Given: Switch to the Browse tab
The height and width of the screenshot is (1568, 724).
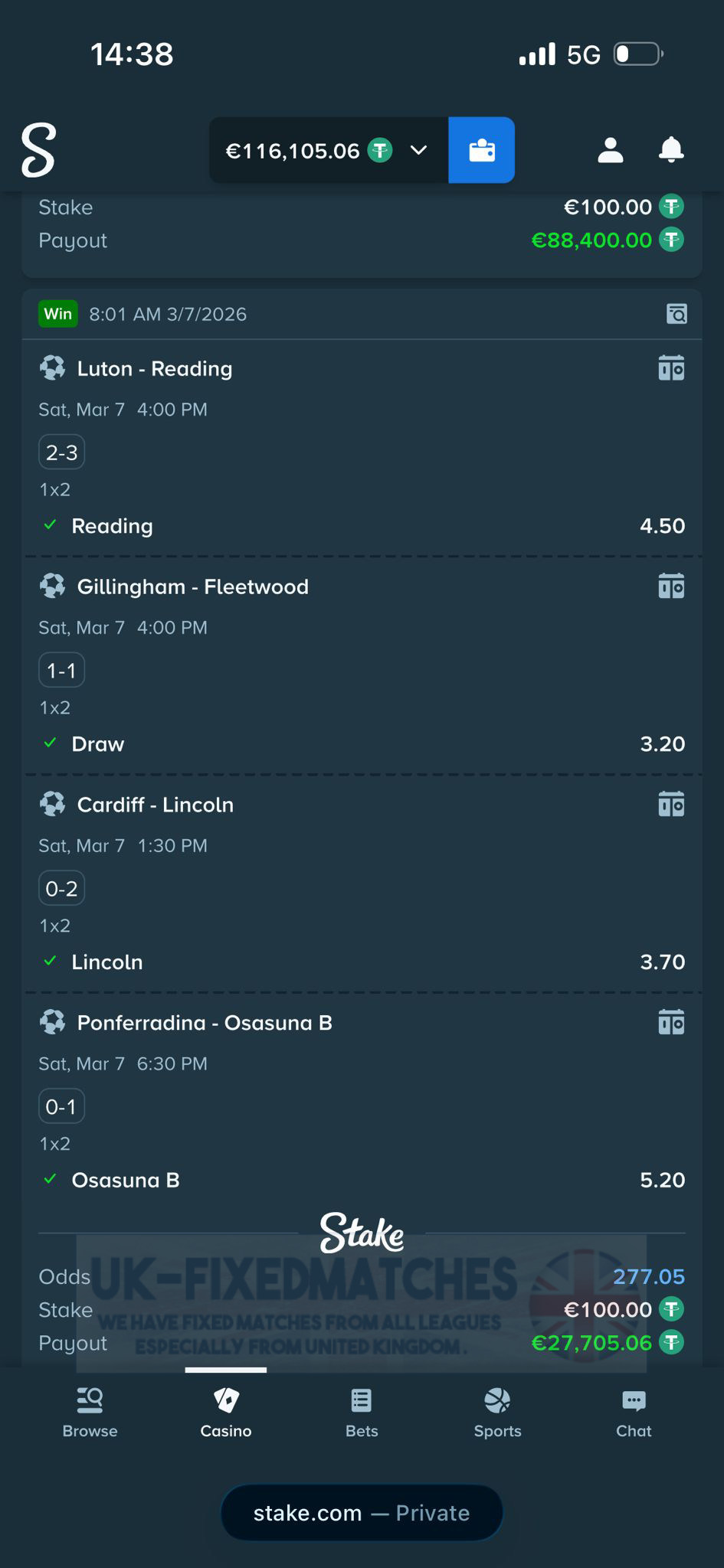Looking at the screenshot, I should [x=90, y=1413].
